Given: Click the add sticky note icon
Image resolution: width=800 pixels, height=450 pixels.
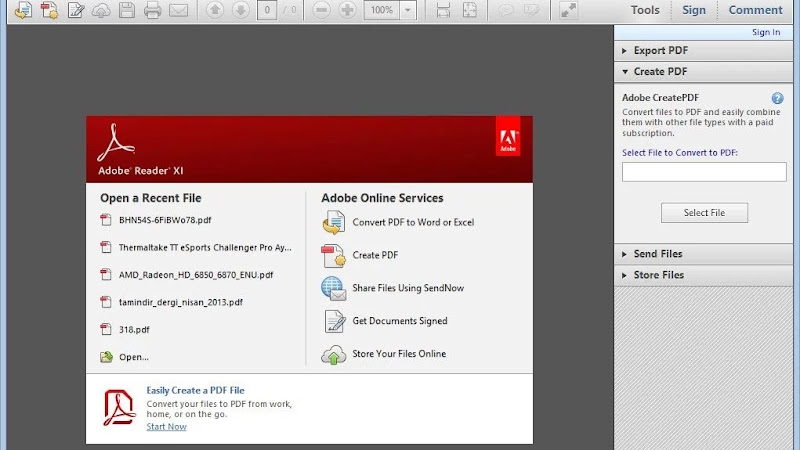Looking at the screenshot, I should [506, 10].
